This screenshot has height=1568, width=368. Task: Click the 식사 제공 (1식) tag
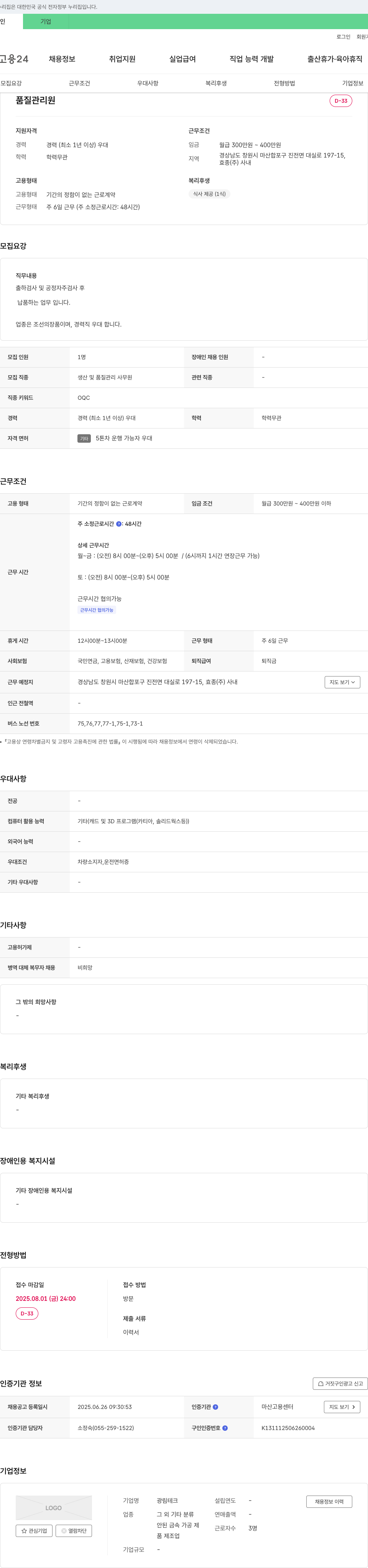(x=210, y=194)
